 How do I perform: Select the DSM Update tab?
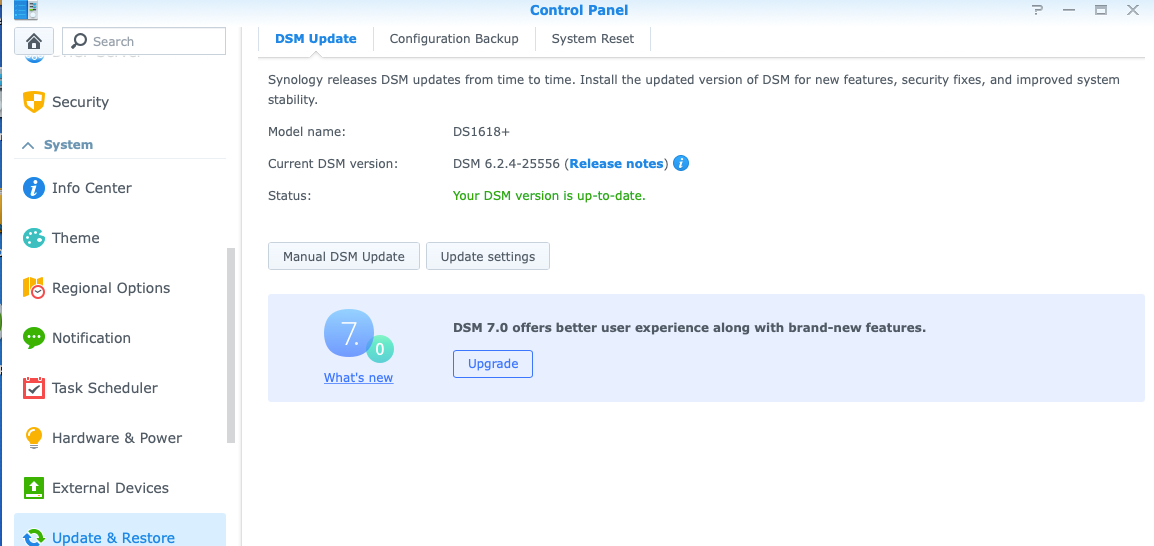[x=315, y=39]
